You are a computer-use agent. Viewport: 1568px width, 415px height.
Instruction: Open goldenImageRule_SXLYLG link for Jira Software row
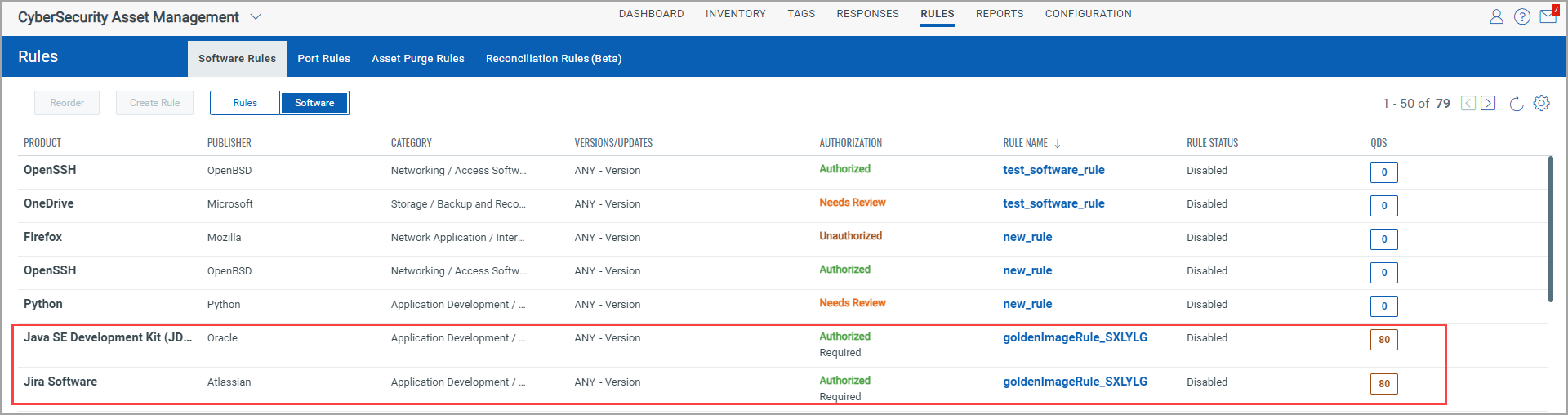1075,382
